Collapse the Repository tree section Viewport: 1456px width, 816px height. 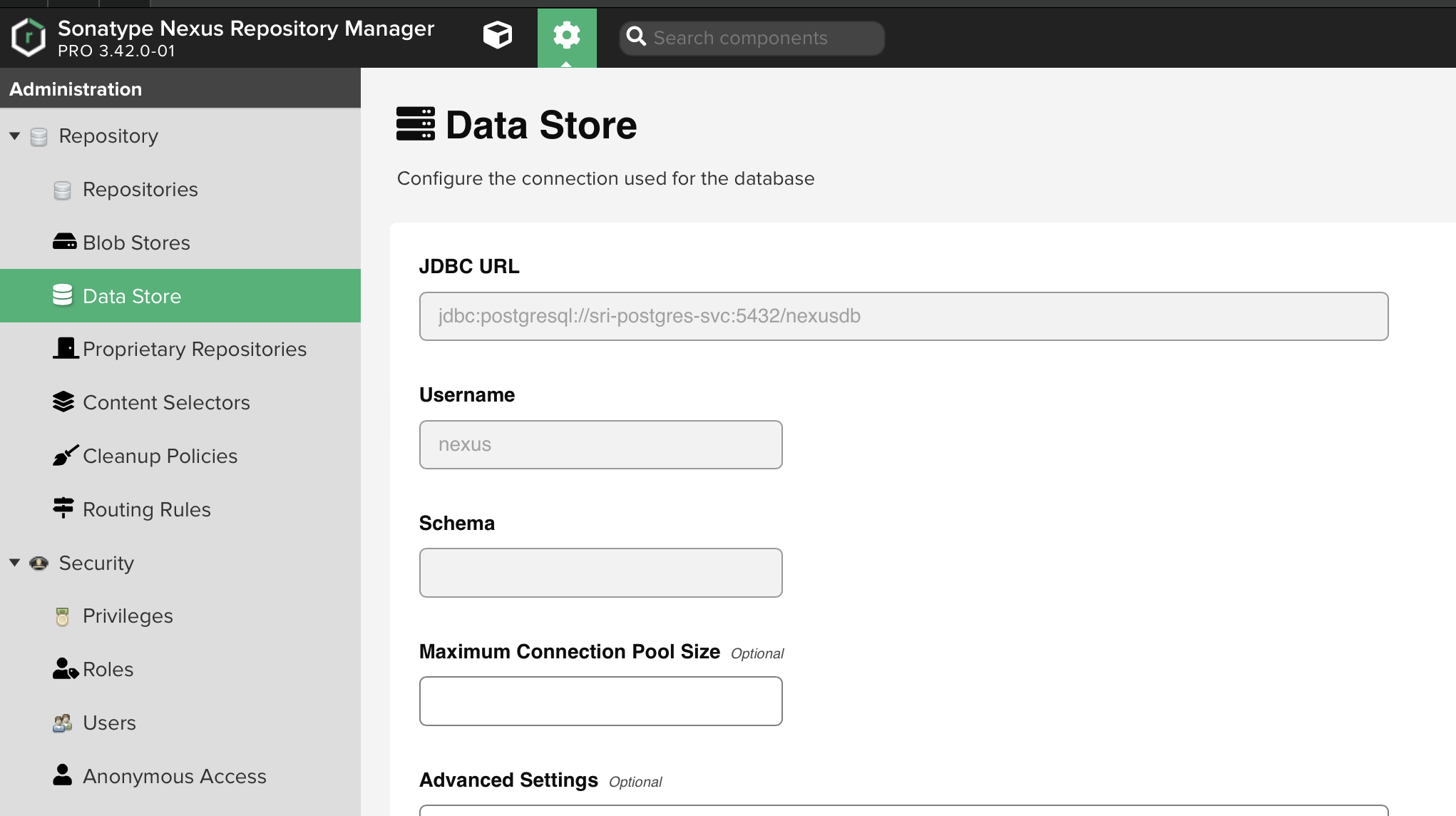pyautogui.click(x=14, y=136)
